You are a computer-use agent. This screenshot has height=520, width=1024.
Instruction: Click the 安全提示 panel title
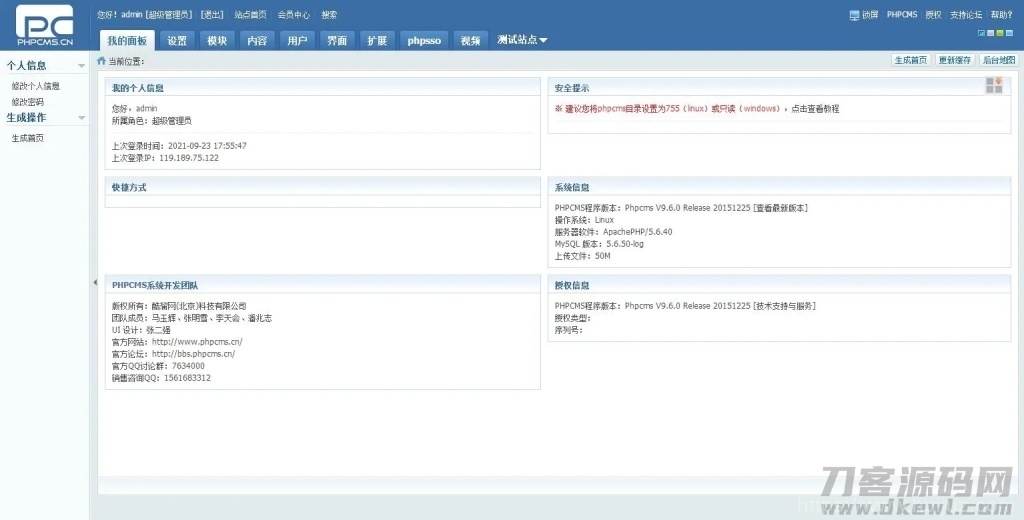click(572, 88)
